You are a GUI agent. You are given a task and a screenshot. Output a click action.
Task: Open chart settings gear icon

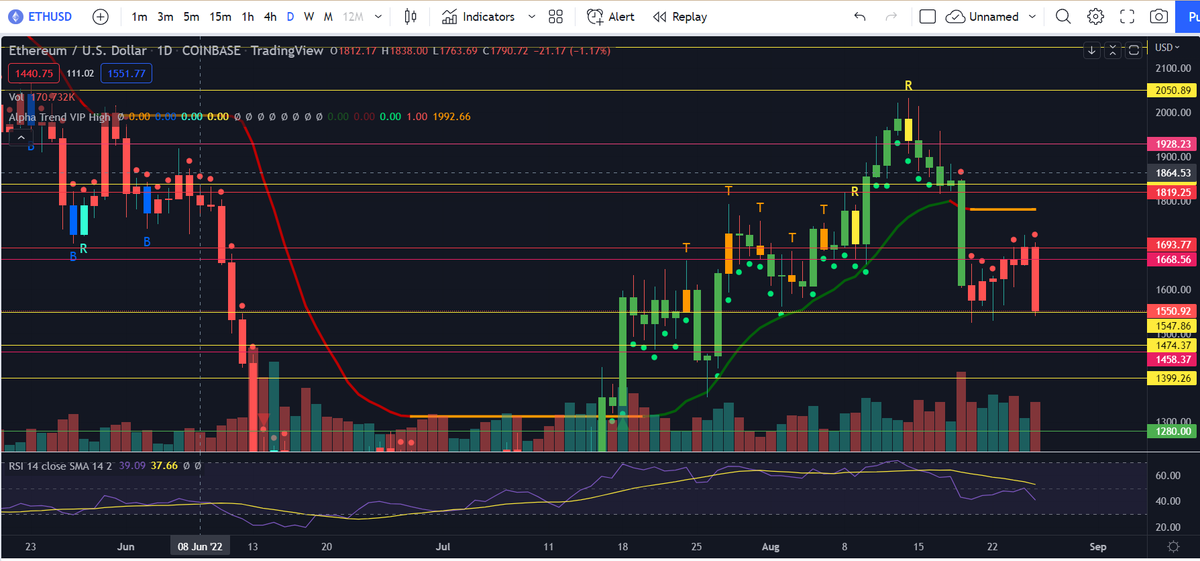pyautogui.click(x=1095, y=17)
